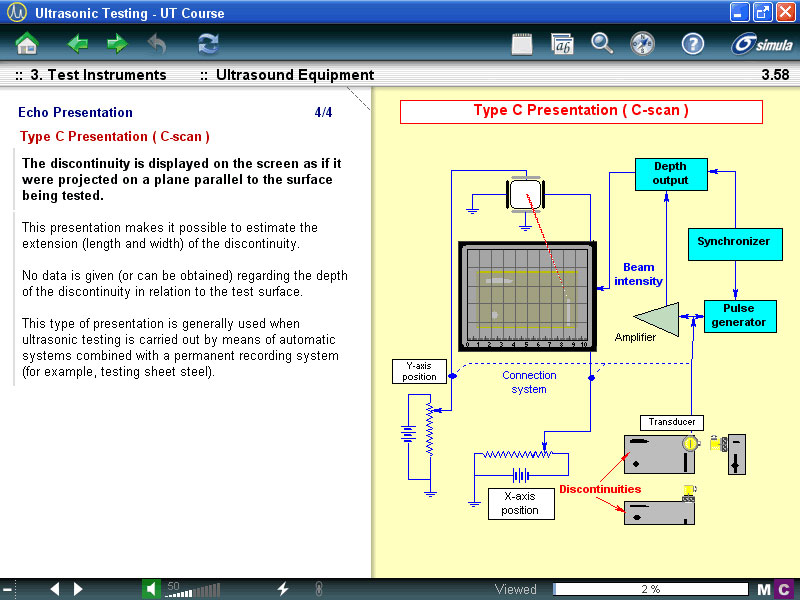Click the purple C button
This screenshot has width=800, height=600.
point(785,590)
